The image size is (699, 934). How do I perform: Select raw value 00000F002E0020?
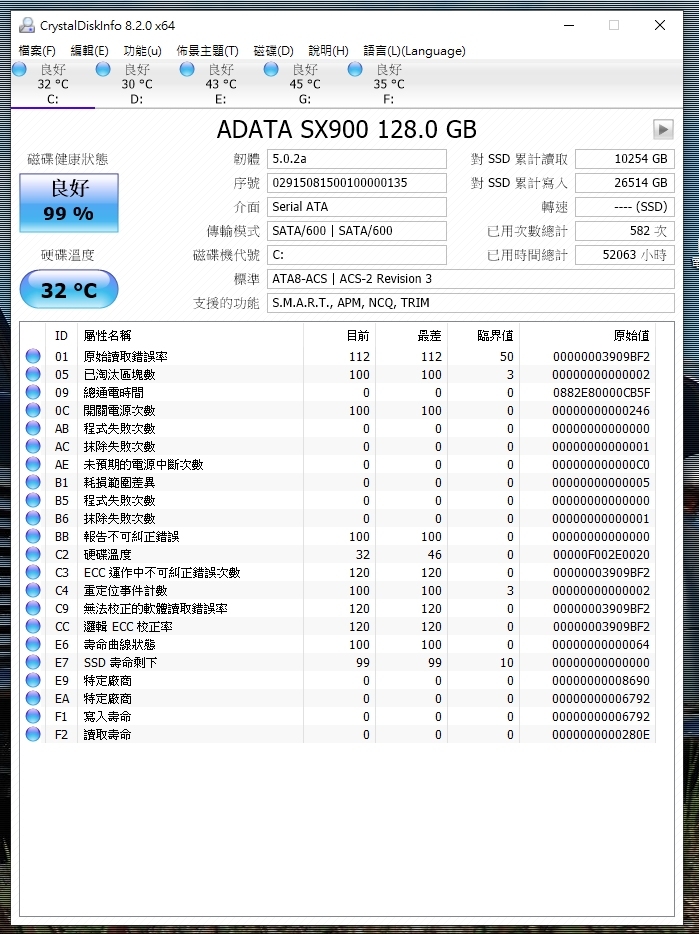601,555
